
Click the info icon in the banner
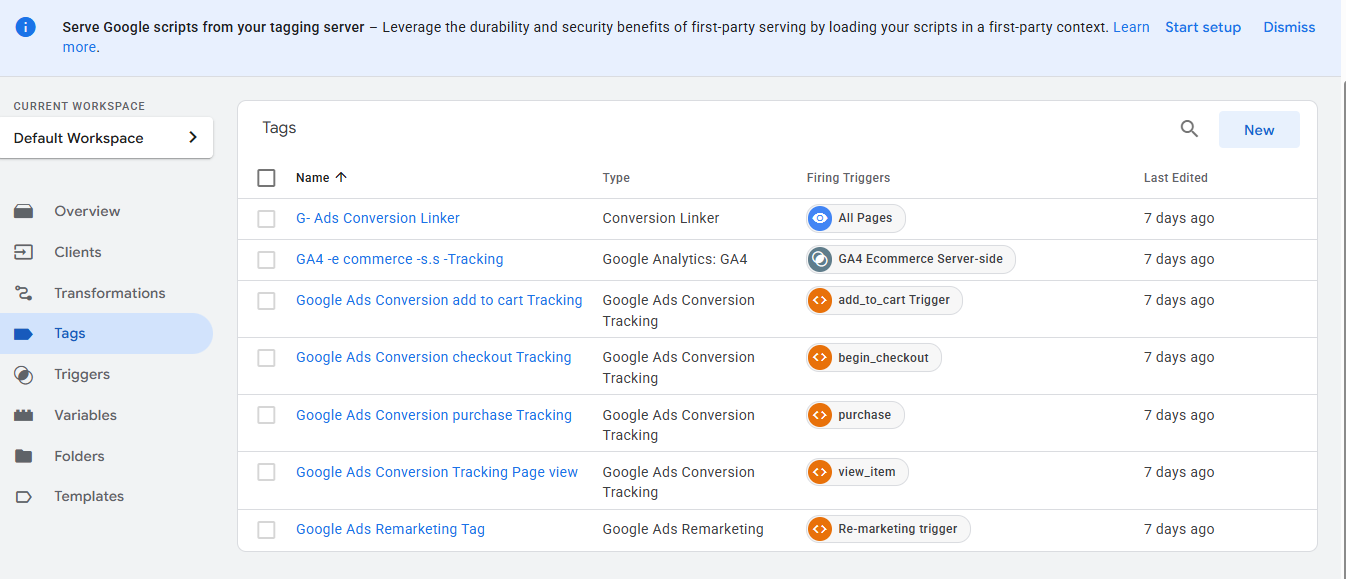click(26, 27)
